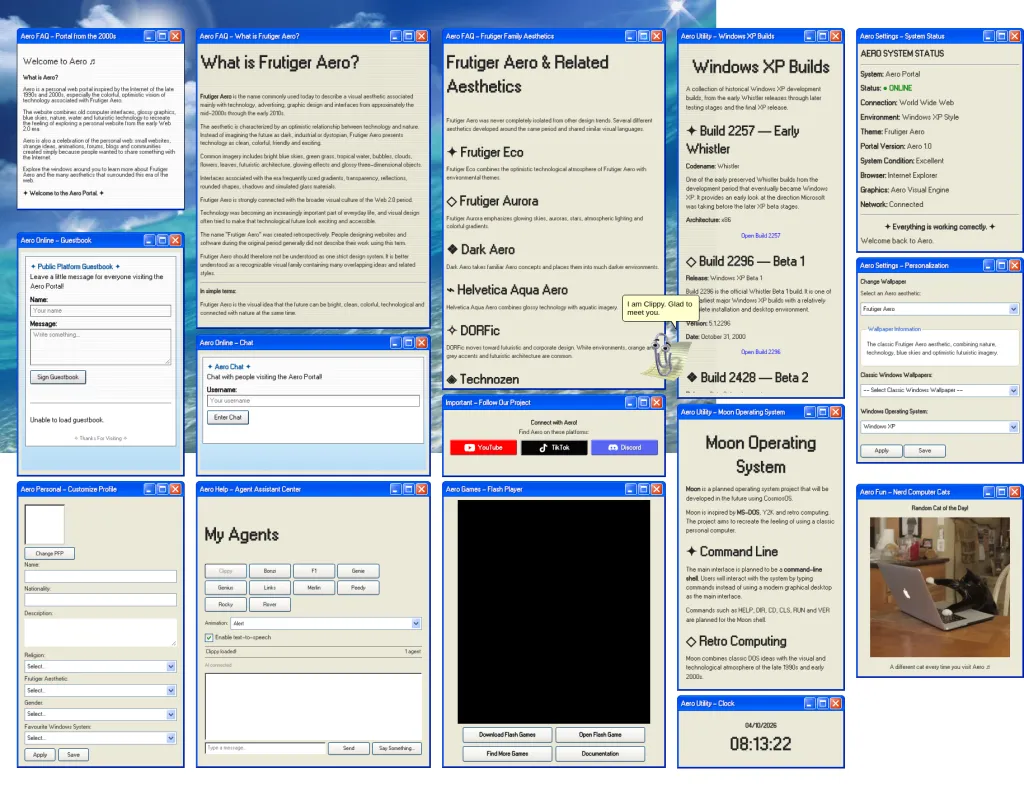Toggle Enable text-to-speech checkbox

pyautogui.click(x=209, y=637)
